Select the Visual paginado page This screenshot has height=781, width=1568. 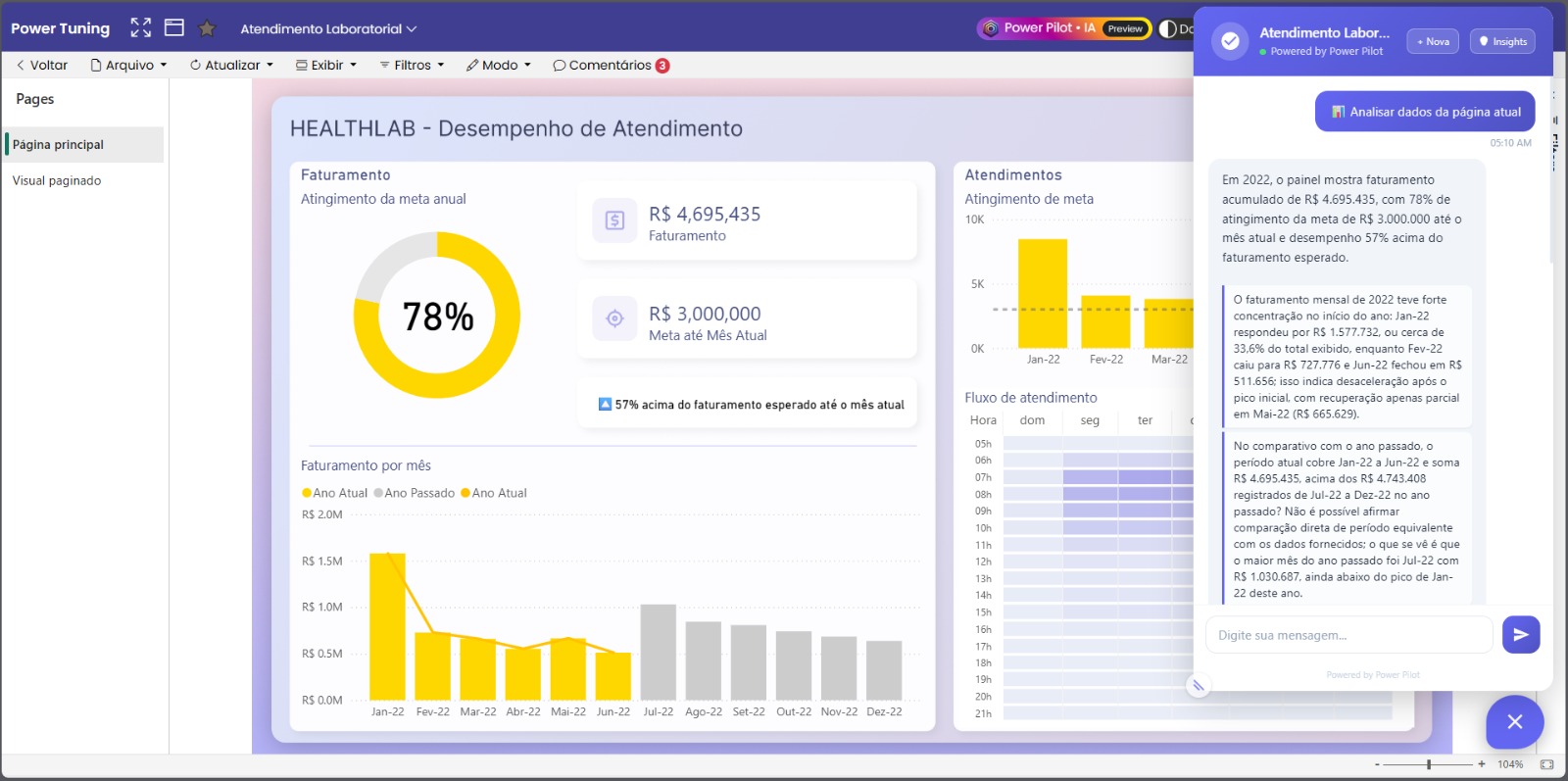point(57,180)
